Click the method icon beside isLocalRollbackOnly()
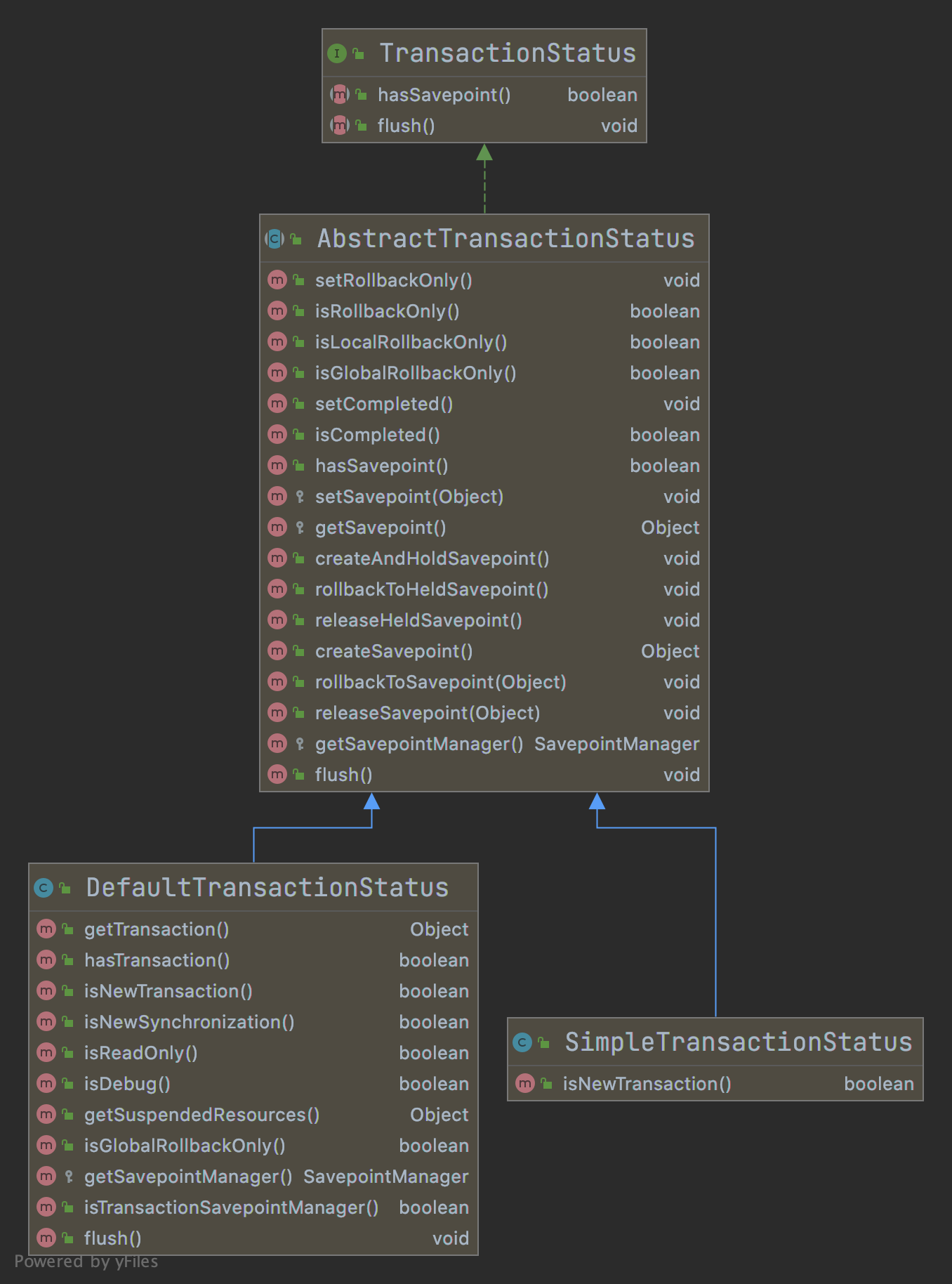Image resolution: width=952 pixels, height=1284 pixels. tap(277, 342)
